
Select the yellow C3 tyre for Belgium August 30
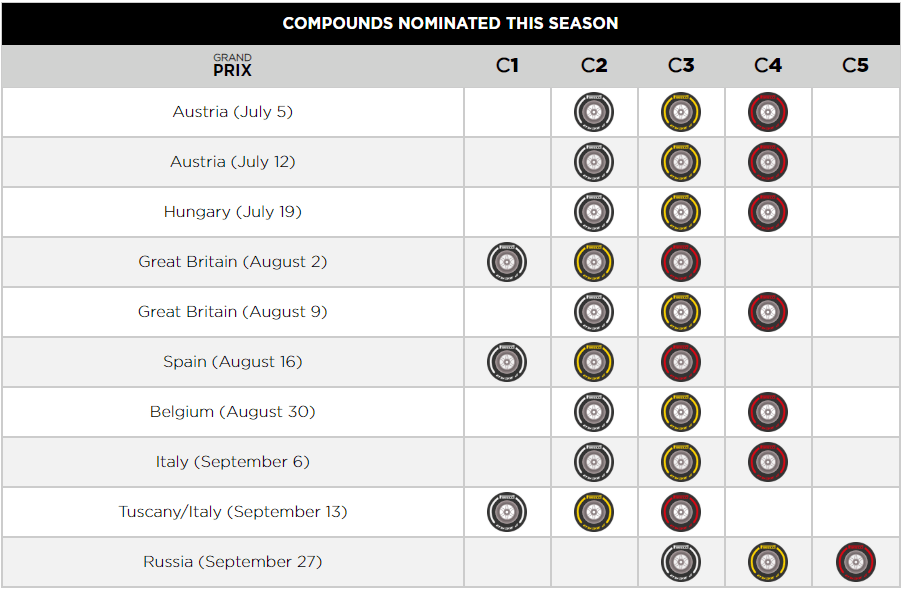point(681,412)
